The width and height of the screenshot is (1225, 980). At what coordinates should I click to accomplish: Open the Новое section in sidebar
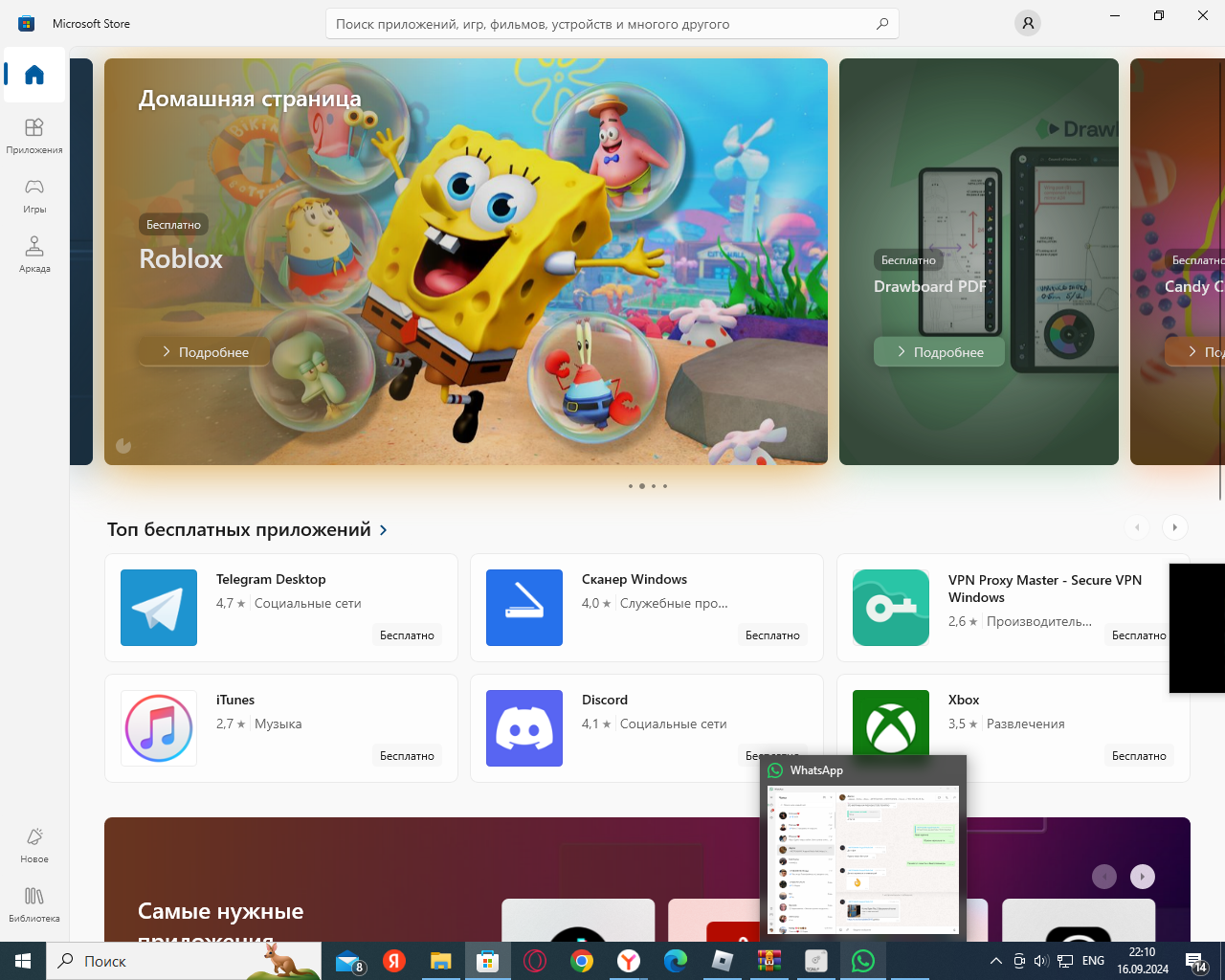click(x=34, y=844)
